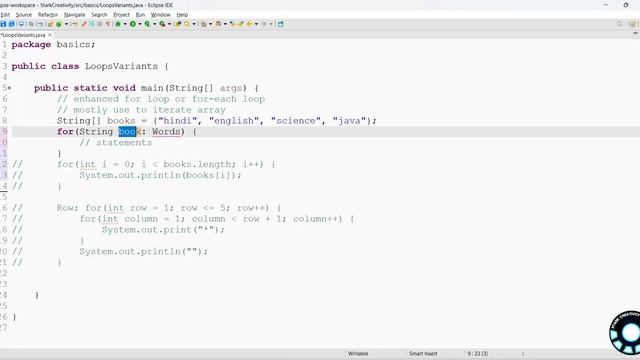Open the Edit menu

point(5,15)
